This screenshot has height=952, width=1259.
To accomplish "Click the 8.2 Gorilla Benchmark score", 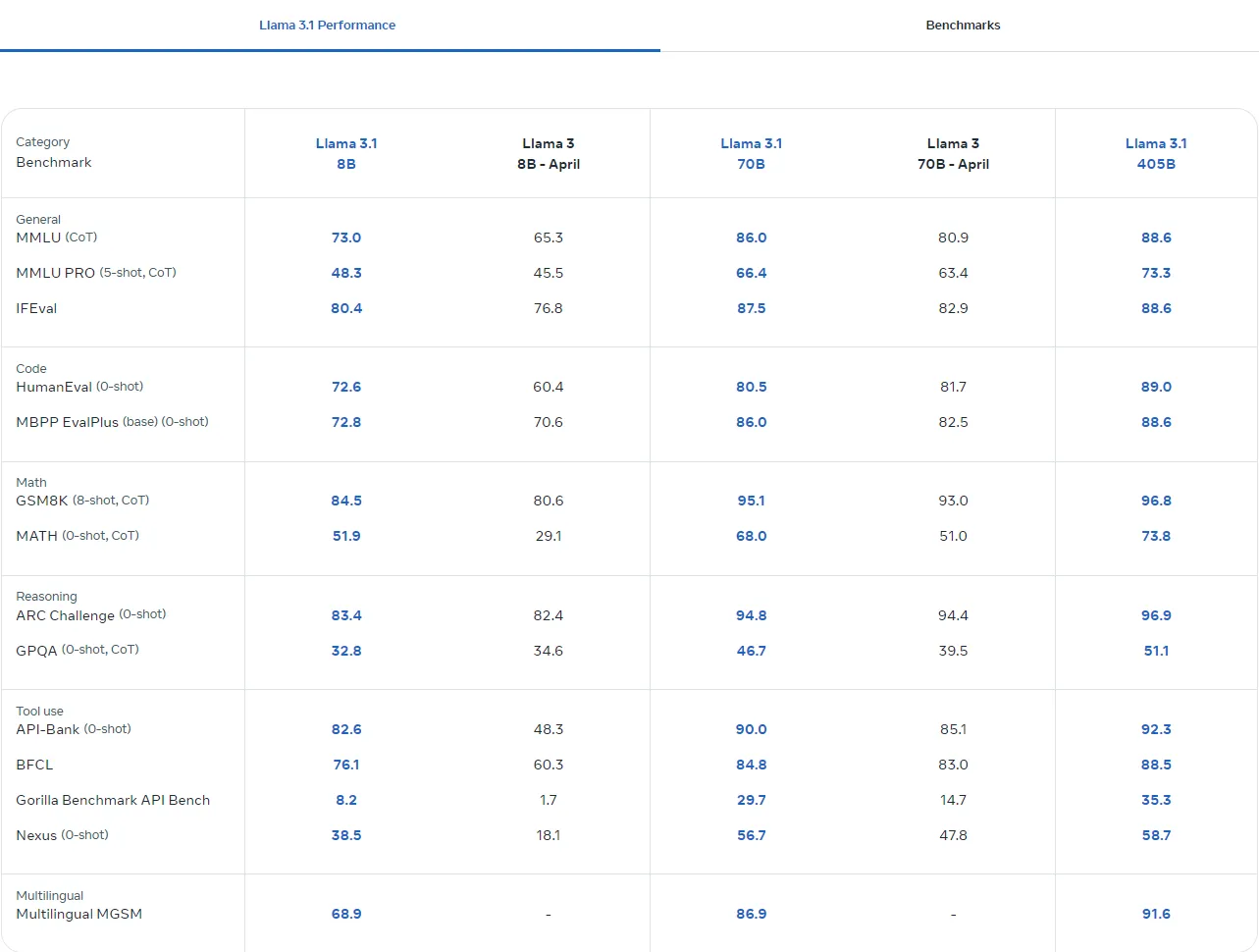I will pyautogui.click(x=346, y=800).
